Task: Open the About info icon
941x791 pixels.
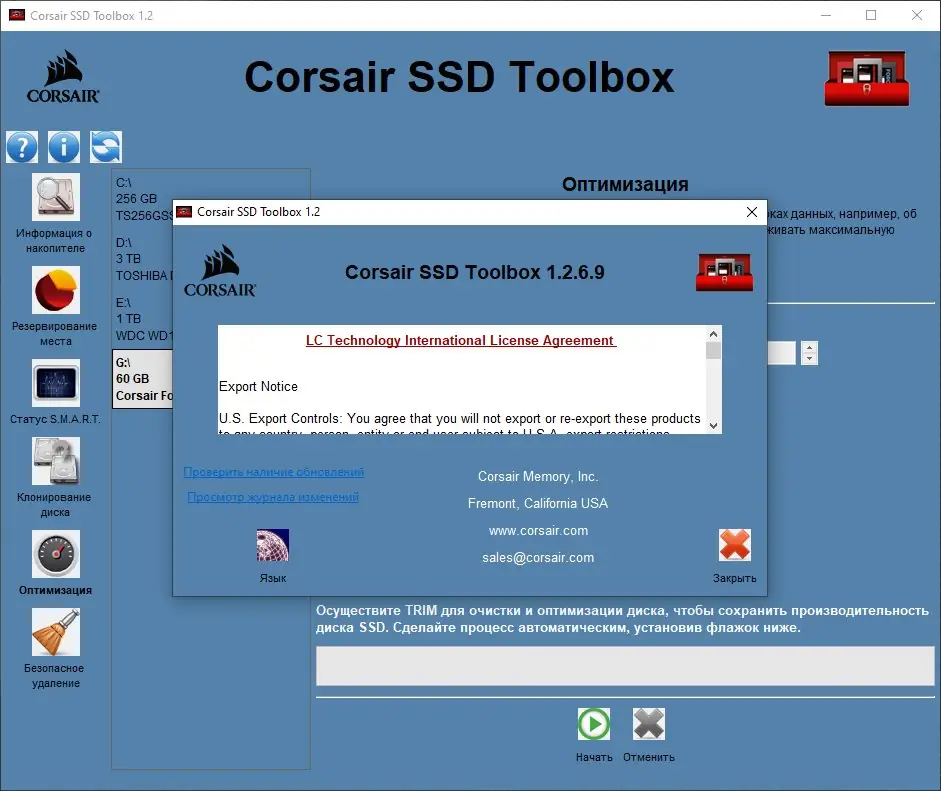Action: tap(64, 147)
